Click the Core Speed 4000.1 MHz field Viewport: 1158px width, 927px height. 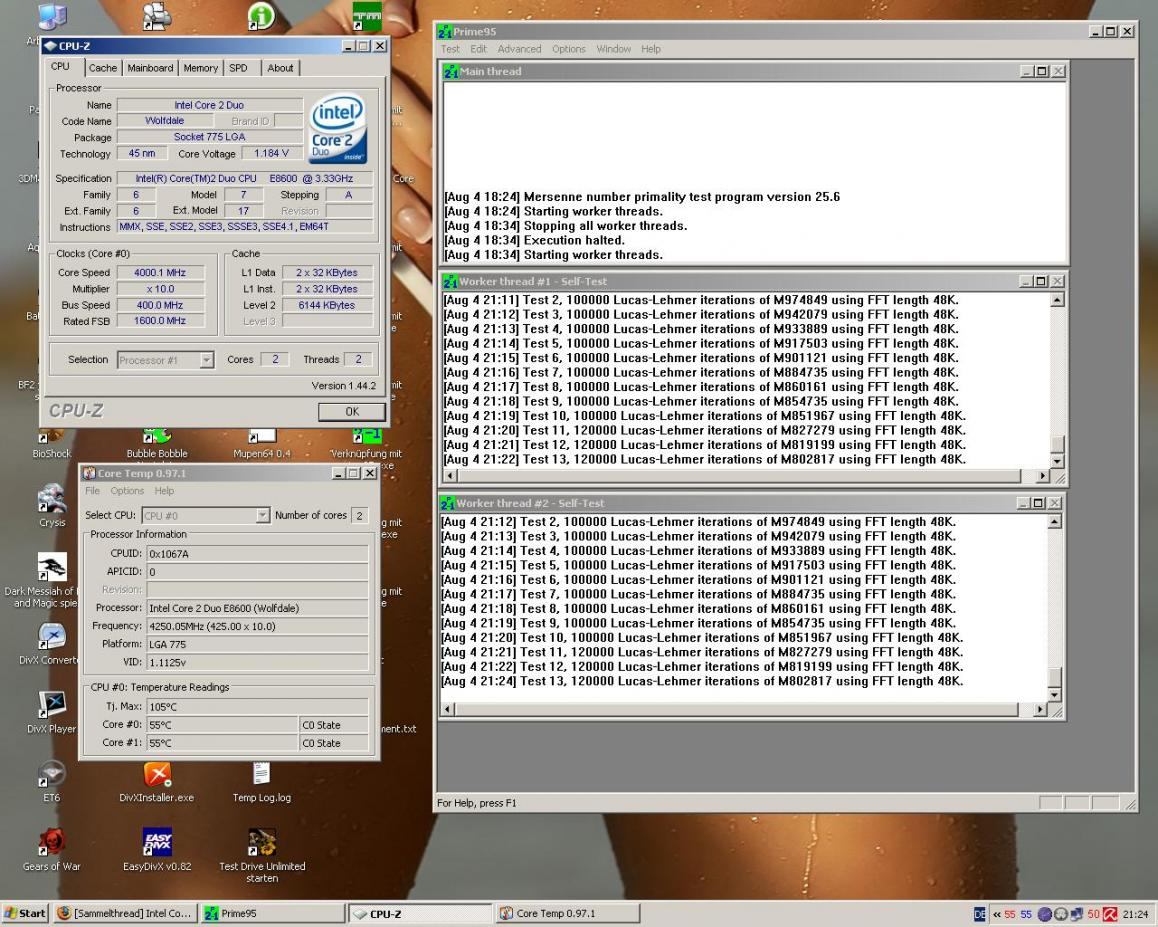click(x=160, y=273)
